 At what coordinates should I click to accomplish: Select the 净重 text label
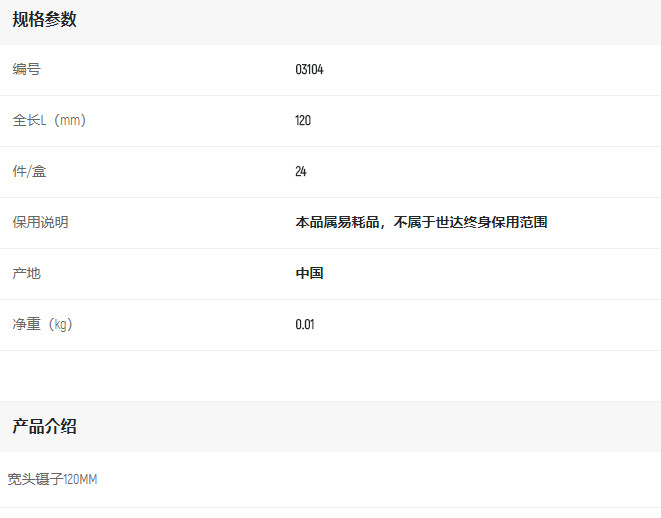(26, 325)
